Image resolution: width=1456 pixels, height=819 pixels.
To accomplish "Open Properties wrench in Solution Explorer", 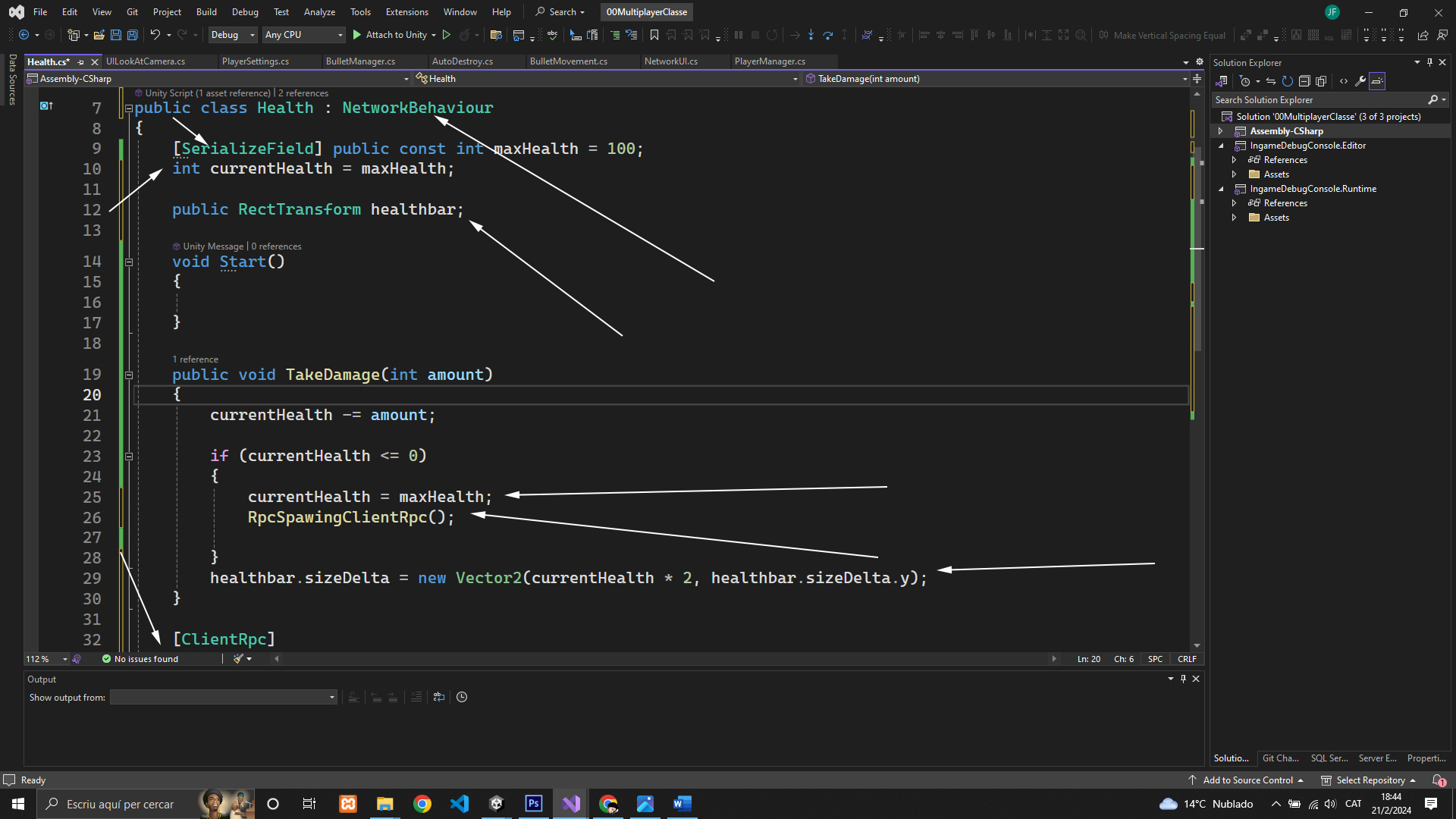I will pos(1360,81).
